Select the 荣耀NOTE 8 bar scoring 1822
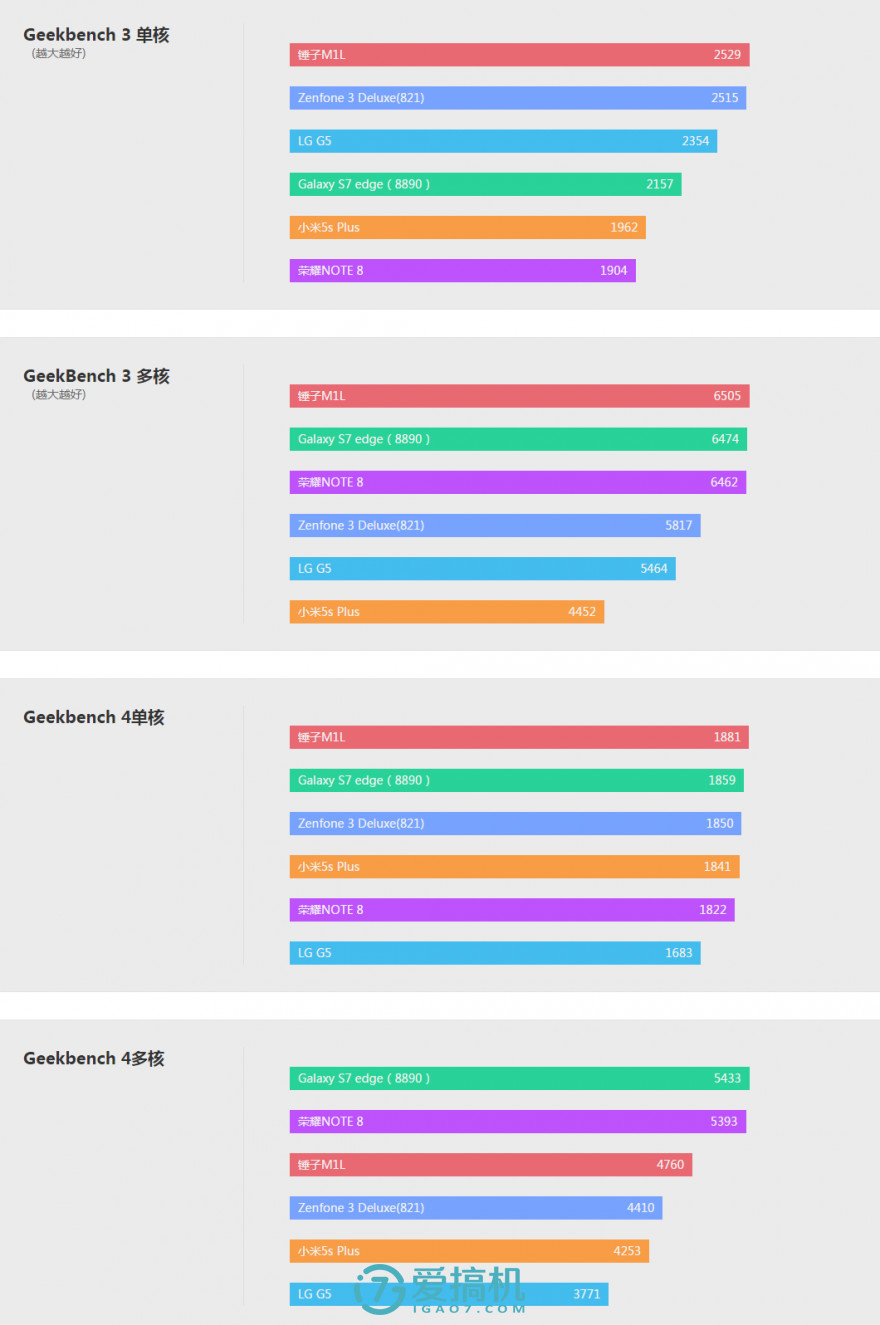 pos(512,910)
